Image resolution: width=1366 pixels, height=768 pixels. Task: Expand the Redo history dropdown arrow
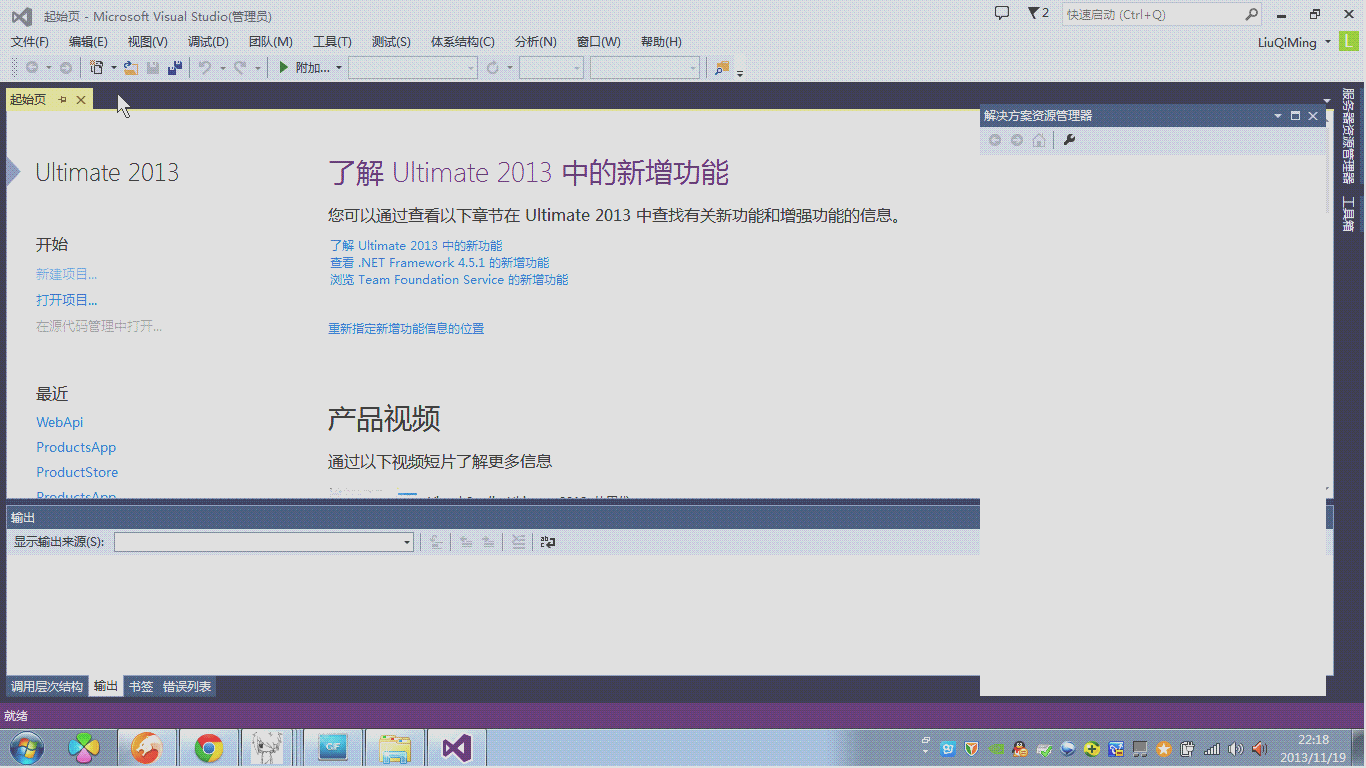(257, 68)
